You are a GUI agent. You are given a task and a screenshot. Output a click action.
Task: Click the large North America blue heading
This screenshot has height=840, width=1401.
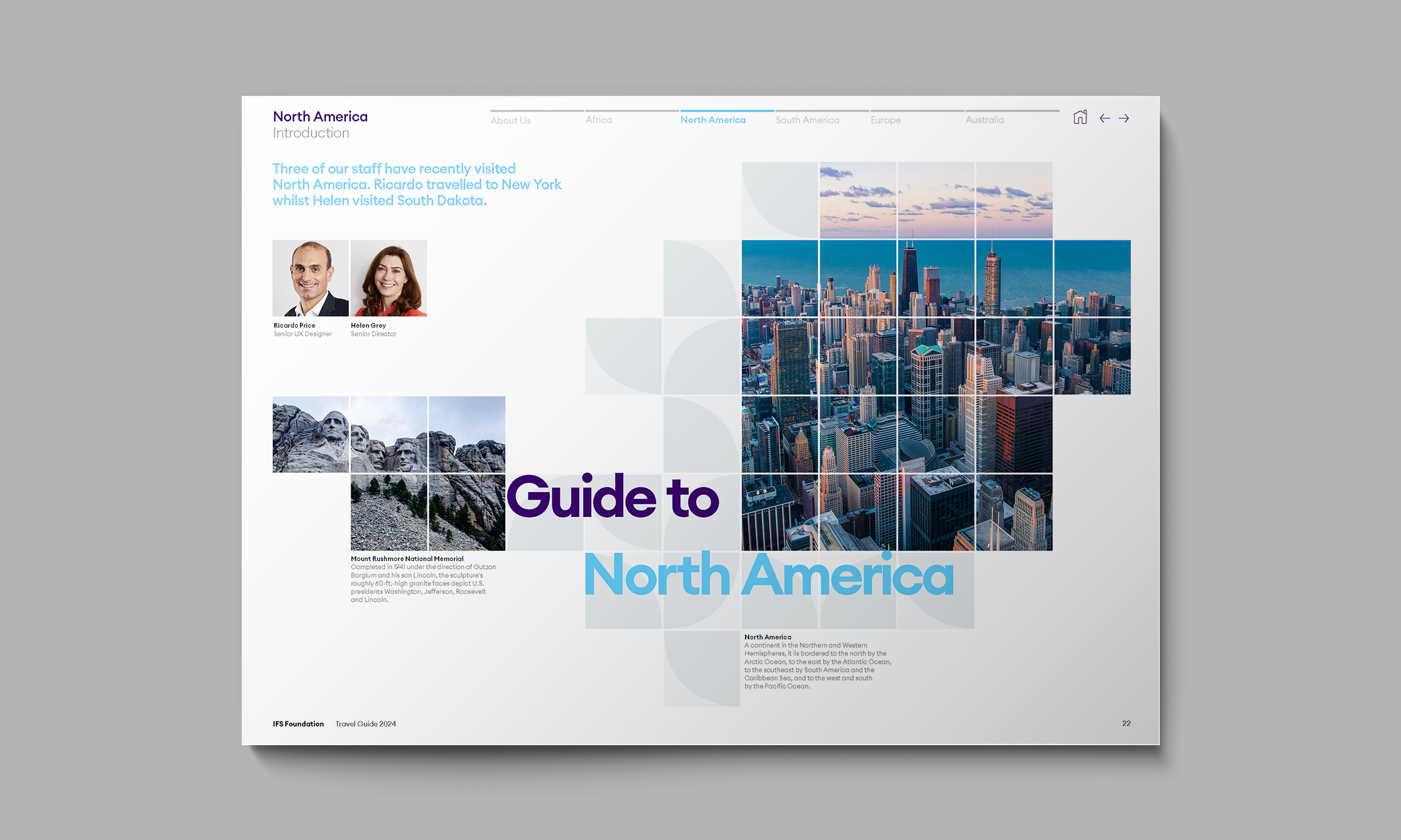(769, 575)
